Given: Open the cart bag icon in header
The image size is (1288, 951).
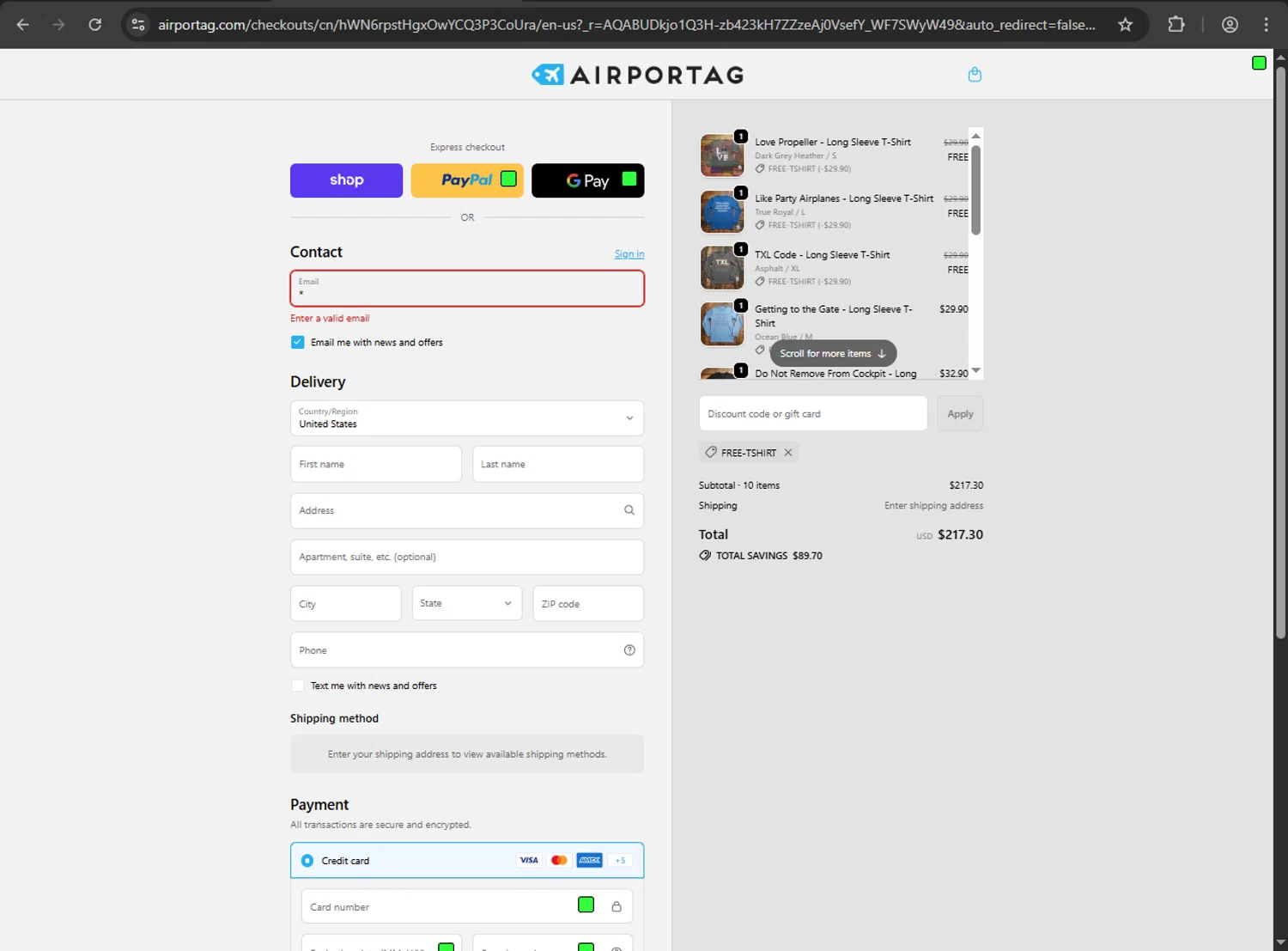Looking at the screenshot, I should click(x=975, y=75).
